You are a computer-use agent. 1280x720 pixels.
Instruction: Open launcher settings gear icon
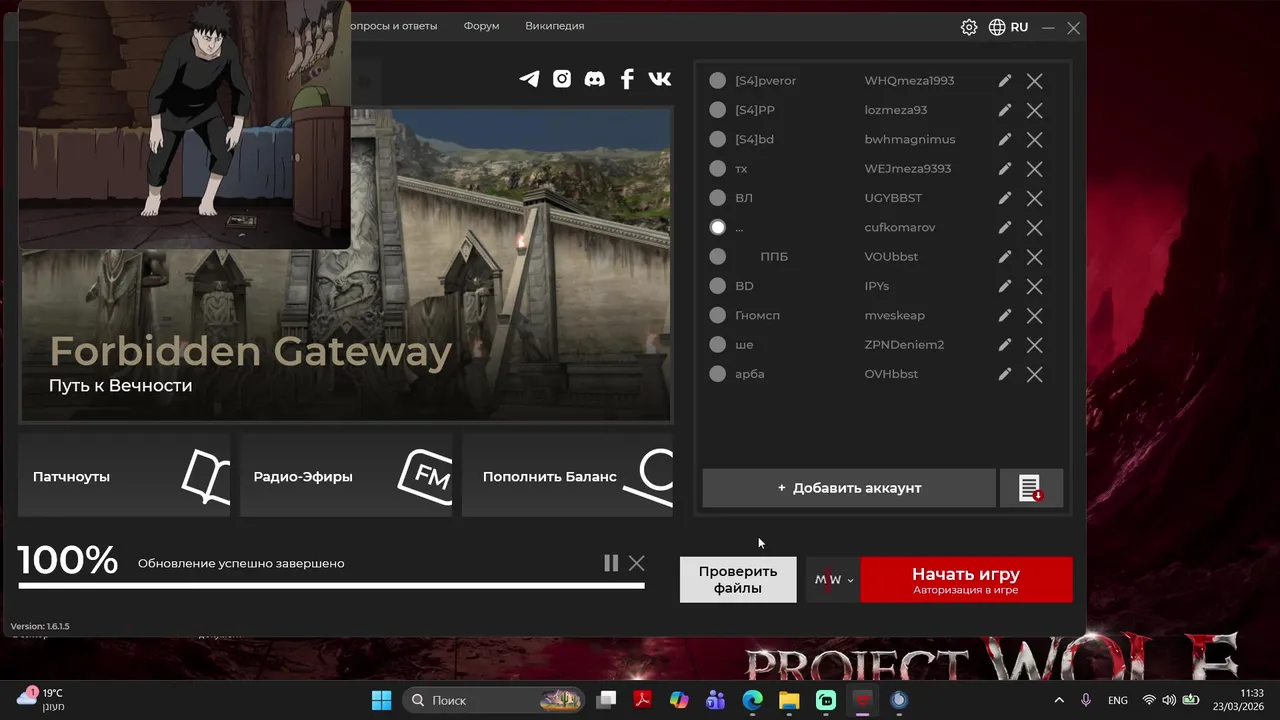pyautogui.click(x=969, y=27)
